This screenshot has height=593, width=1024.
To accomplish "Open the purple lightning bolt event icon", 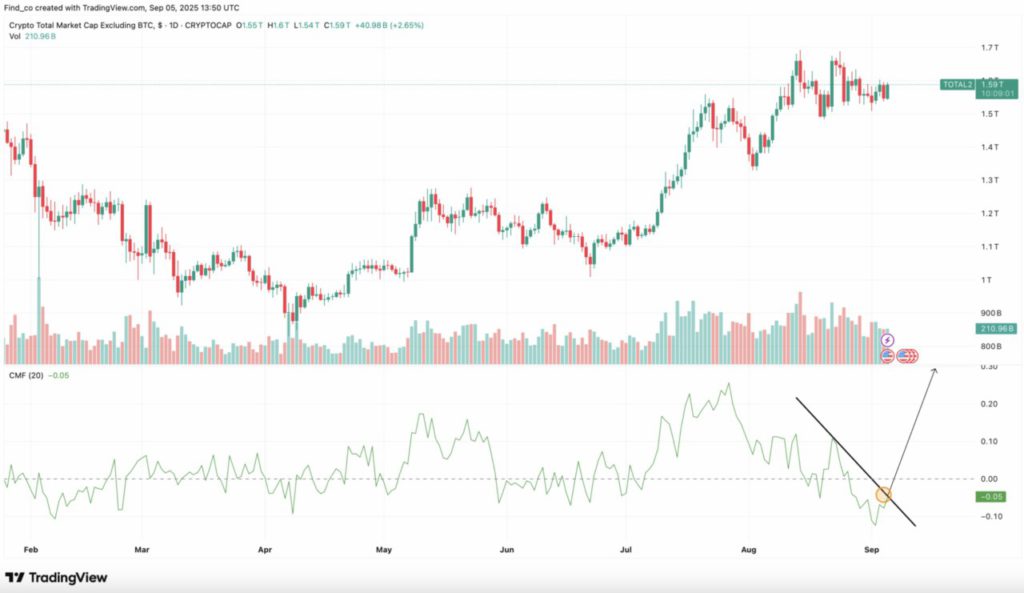I will 886,341.
